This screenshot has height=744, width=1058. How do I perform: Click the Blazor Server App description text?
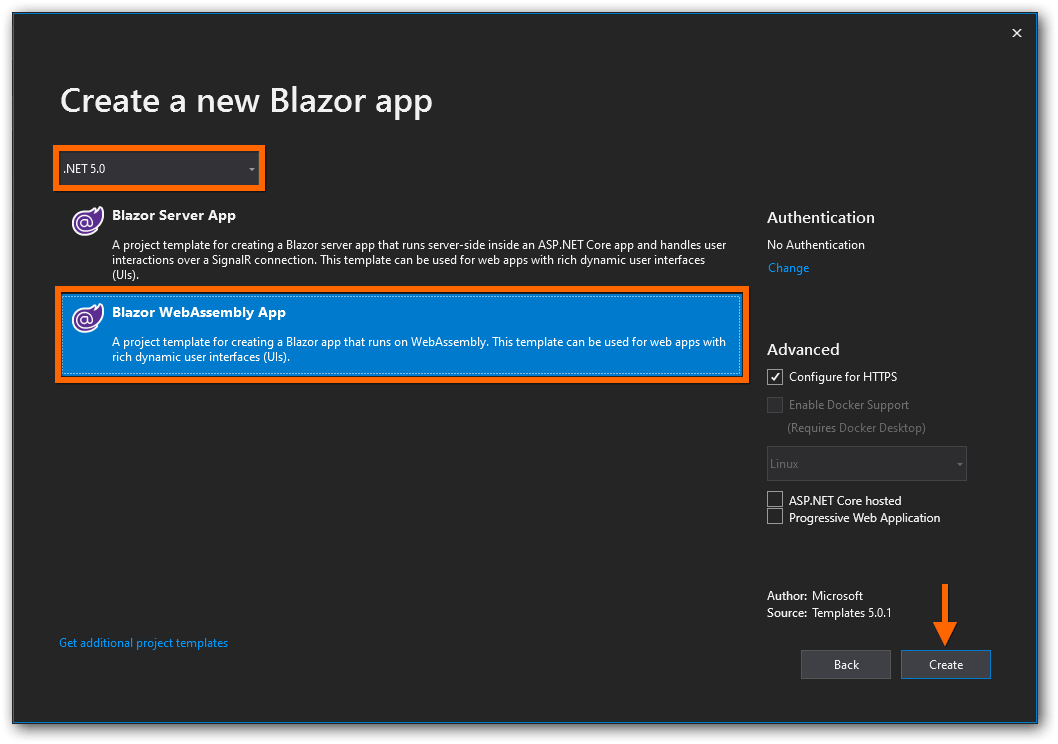pyautogui.click(x=418, y=259)
